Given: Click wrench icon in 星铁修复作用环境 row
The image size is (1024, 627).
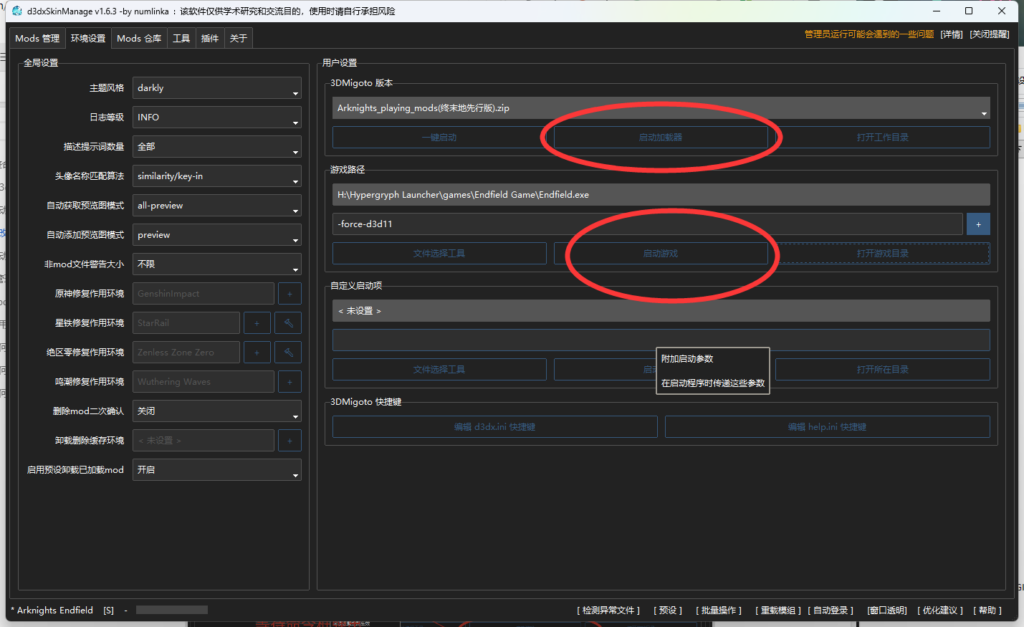Looking at the screenshot, I should [x=289, y=323].
